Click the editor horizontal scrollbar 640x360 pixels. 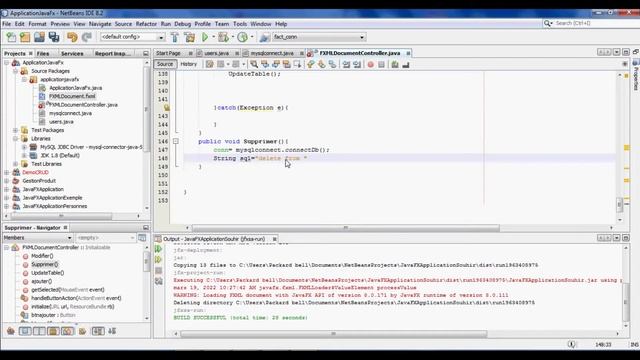coord(346,228)
